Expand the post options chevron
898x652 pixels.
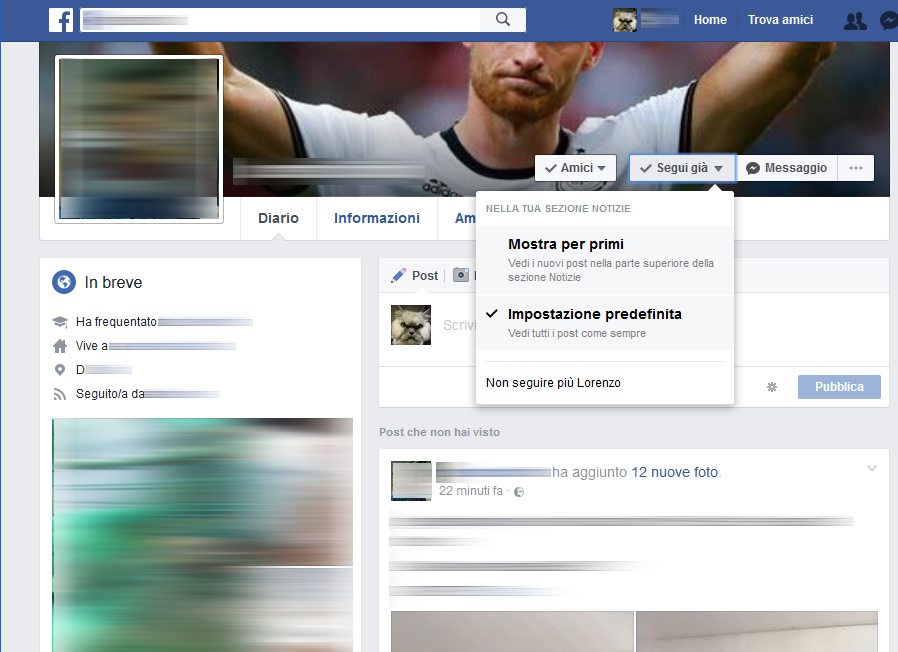871,468
